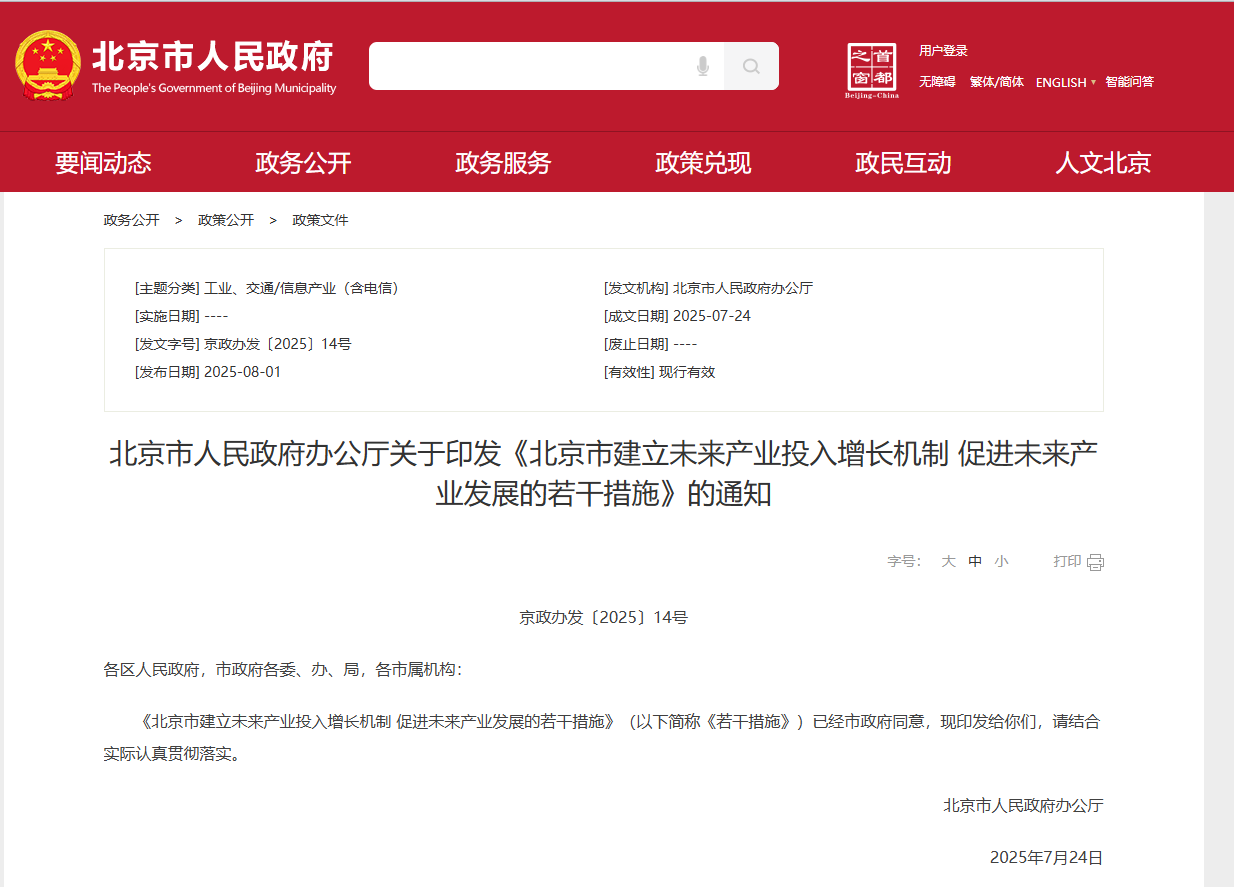Viewport: 1234px width, 887px height.
Task: Set font size to large (大)
Action: tap(948, 562)
